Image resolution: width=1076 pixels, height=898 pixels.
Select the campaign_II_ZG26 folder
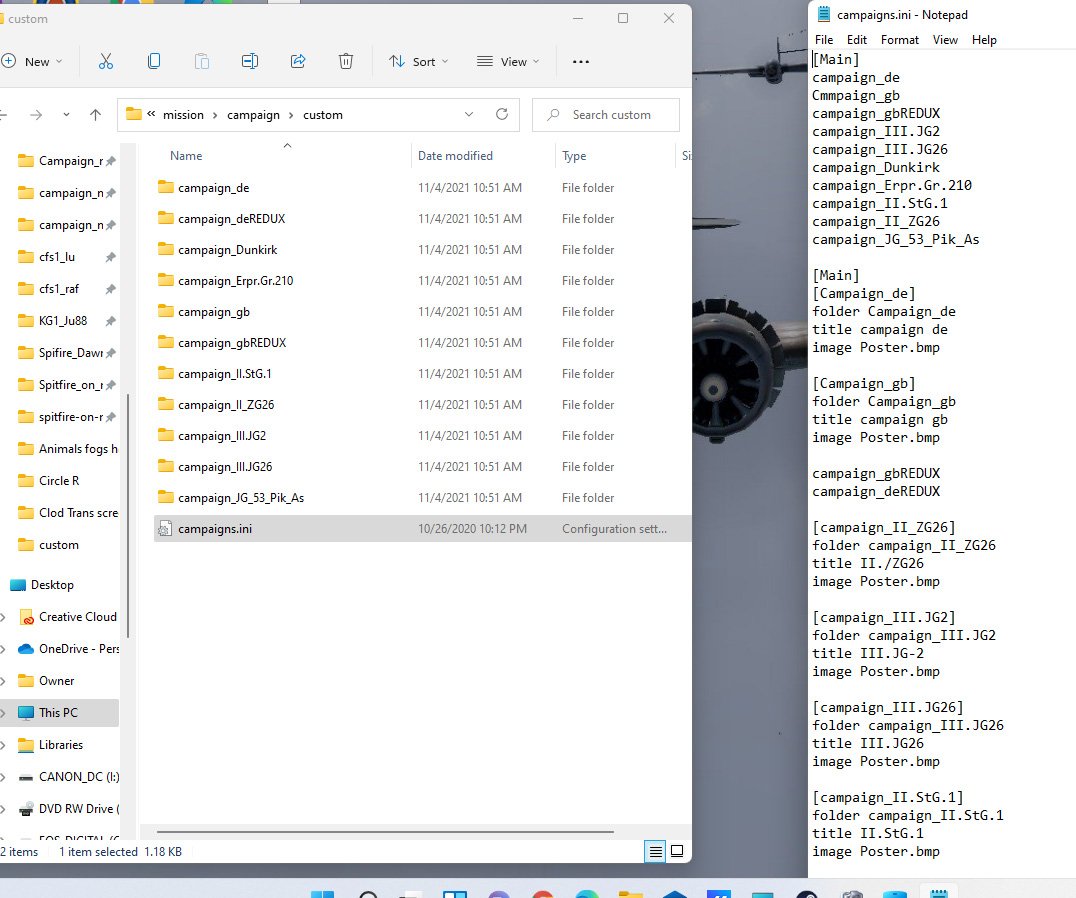pyautogui.click(x=226, y=405)
